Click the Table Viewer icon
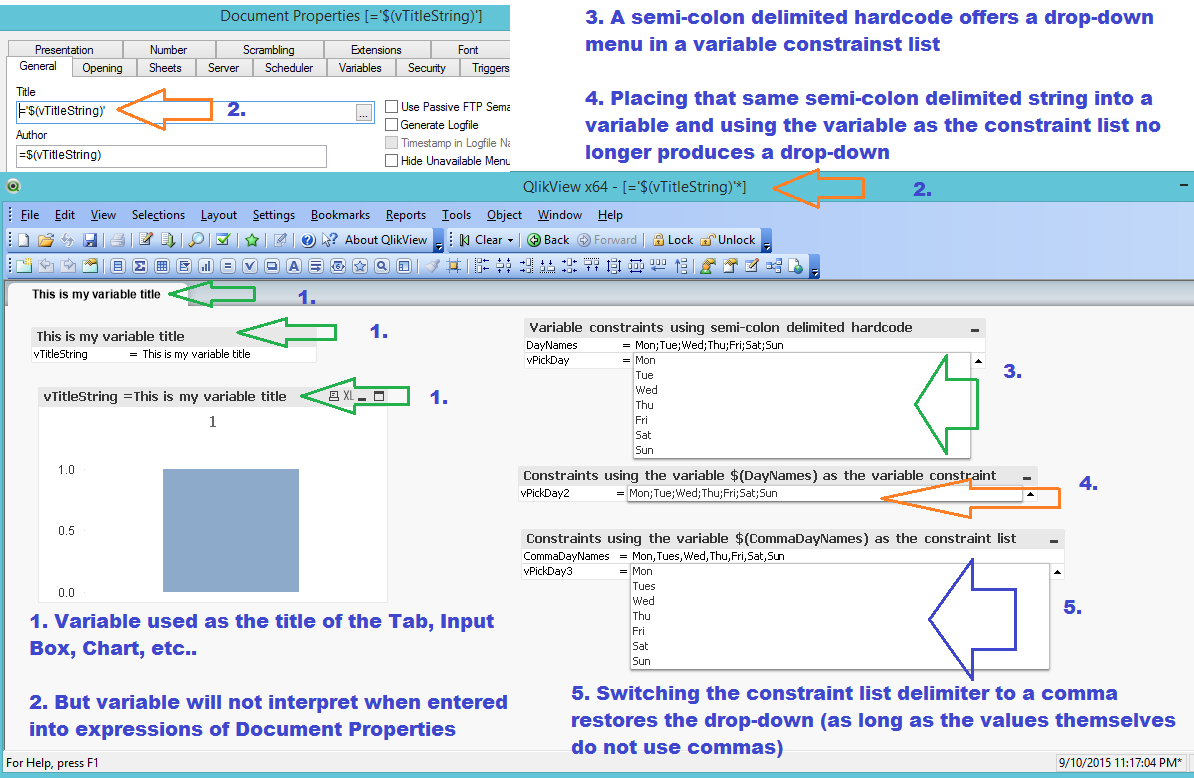The height and width of the screenshot is (778, 1194). click(774, 266)
